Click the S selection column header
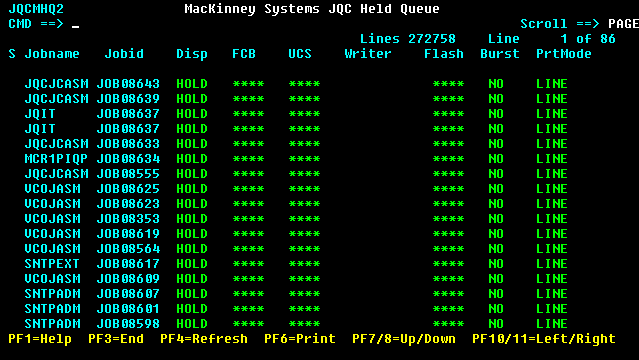Image resolution: width=639 pixels, height=360 pixels. [x=12, y=54]
